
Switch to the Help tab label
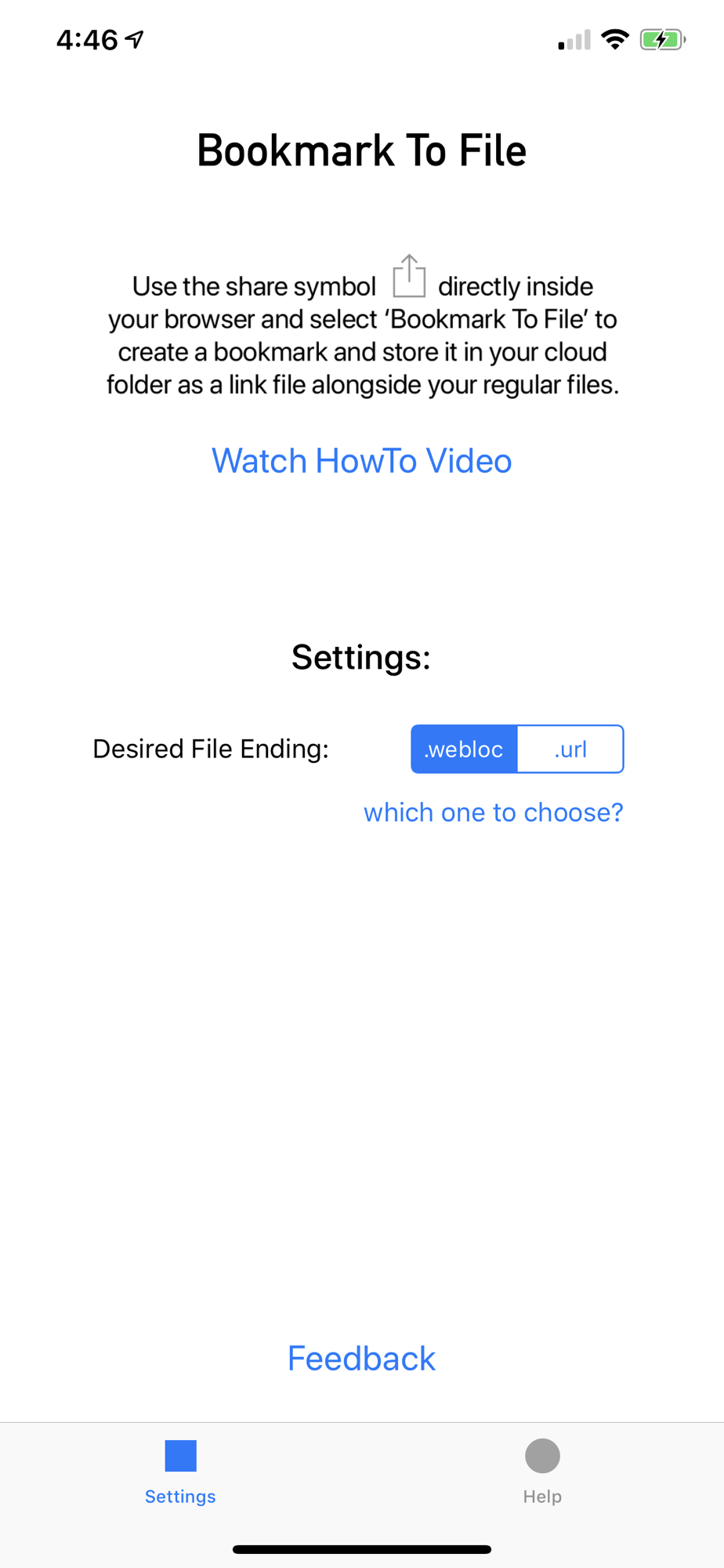tap(542, 1496)
